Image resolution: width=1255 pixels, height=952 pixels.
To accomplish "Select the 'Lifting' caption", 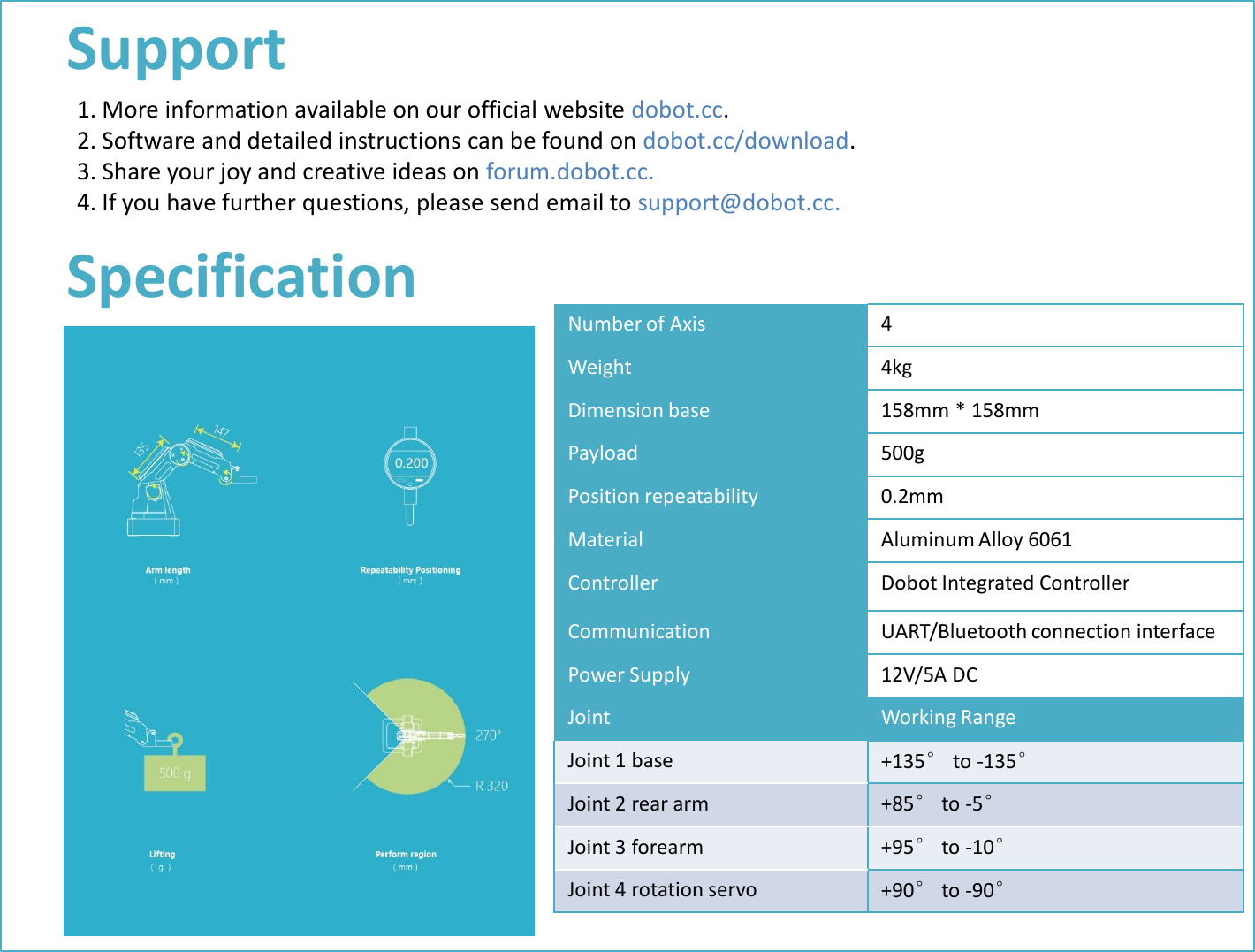I will (162, 855).
